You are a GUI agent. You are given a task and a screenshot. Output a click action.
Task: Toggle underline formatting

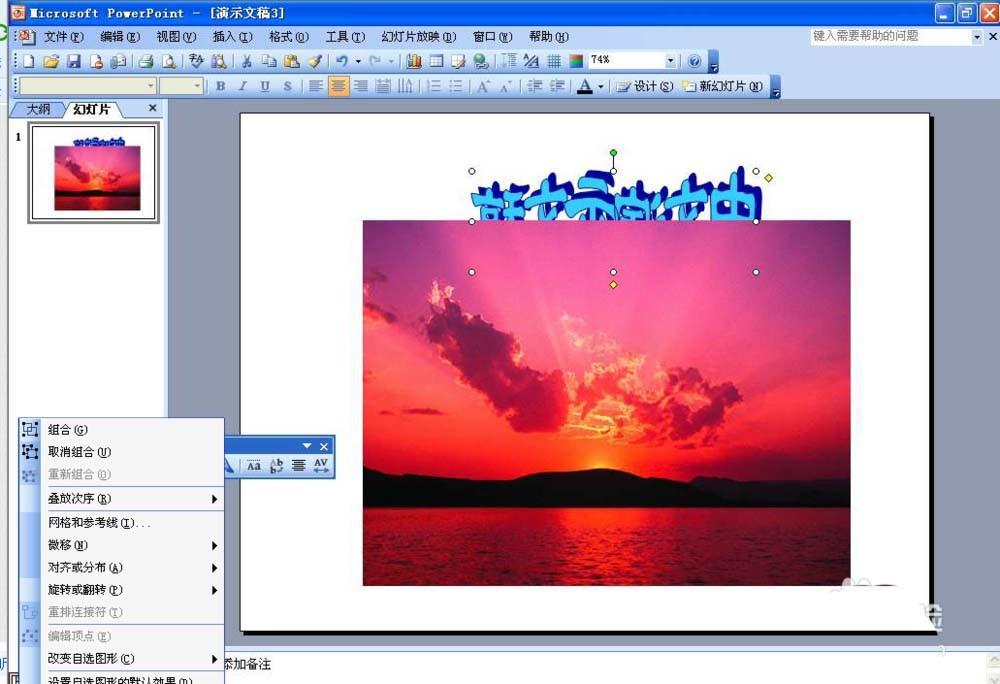click(265, 87)
